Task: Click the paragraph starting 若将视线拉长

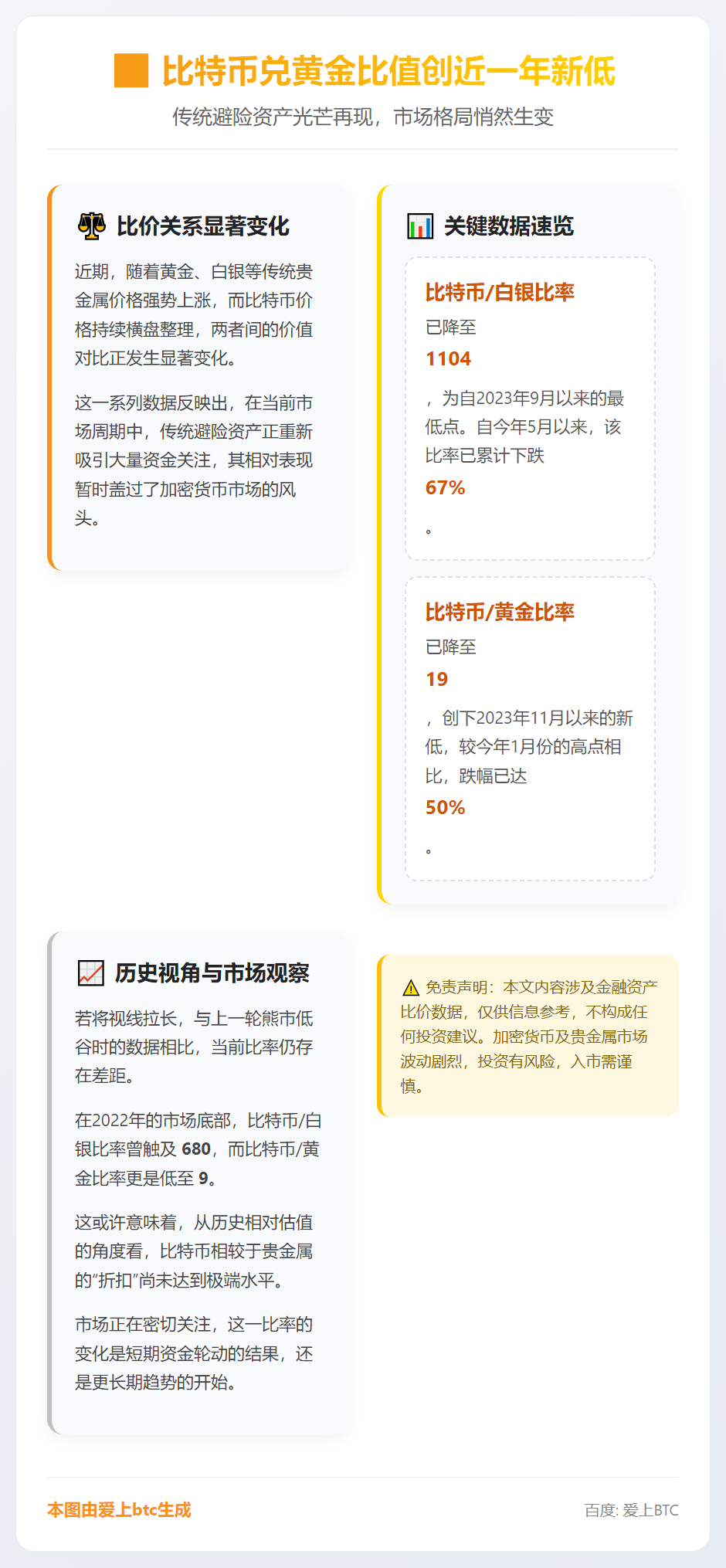Action: (195, 1047)
